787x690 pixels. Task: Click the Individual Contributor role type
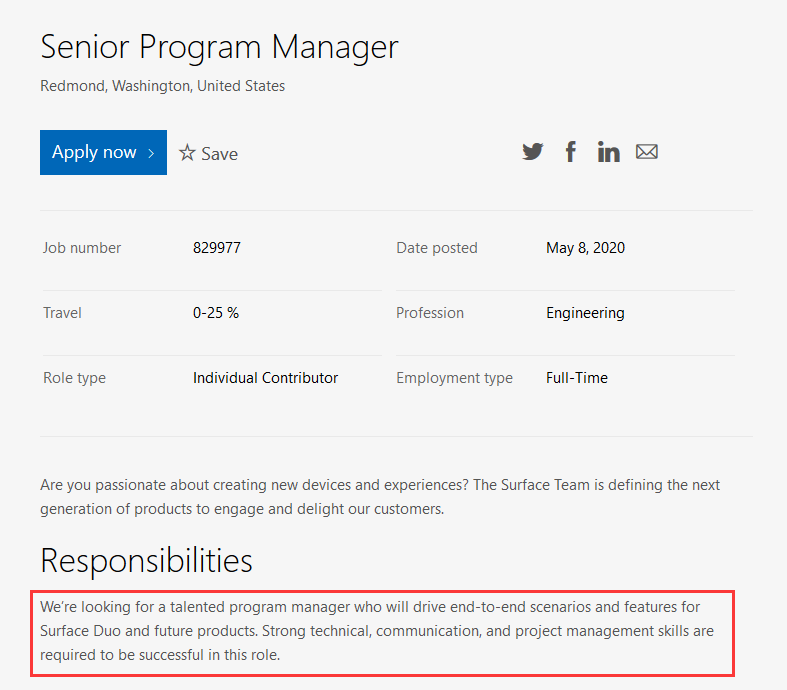tap(265, 378)
